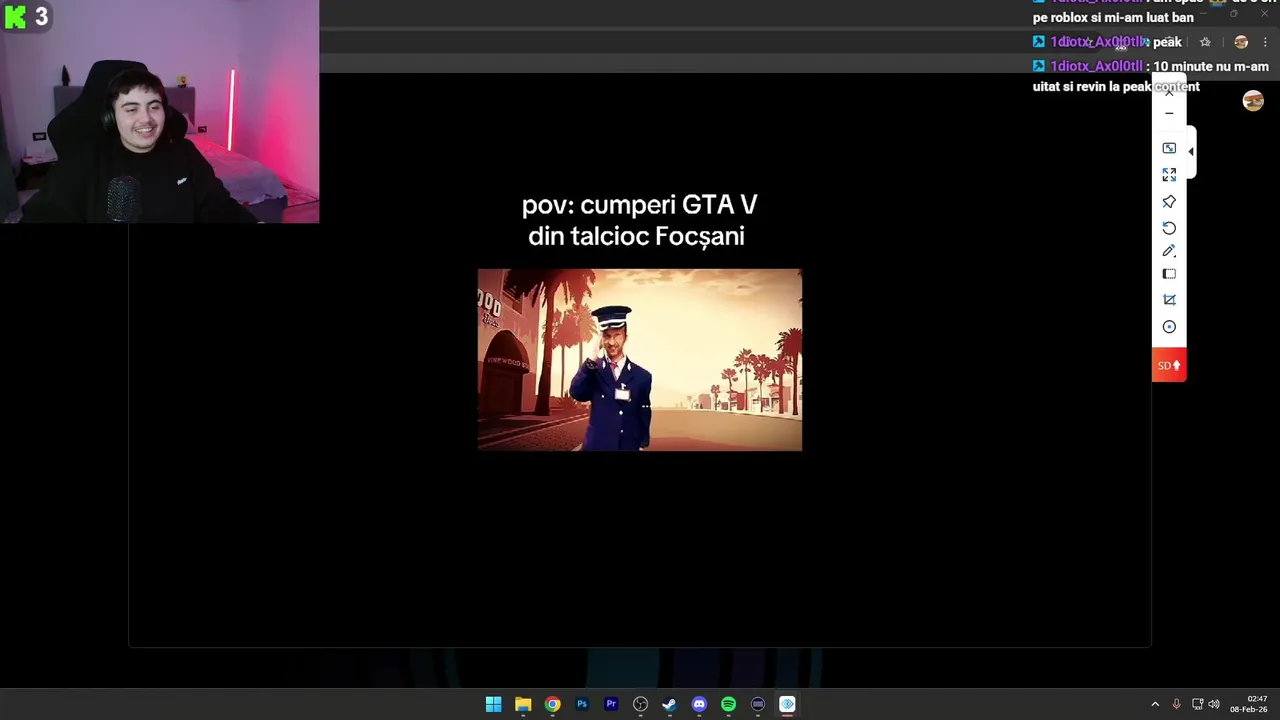The height and width of the screenshot is (720, 1280).
Task: Click the fit-to-window icon in floating toolbar
Action: tap(1169, 148)
